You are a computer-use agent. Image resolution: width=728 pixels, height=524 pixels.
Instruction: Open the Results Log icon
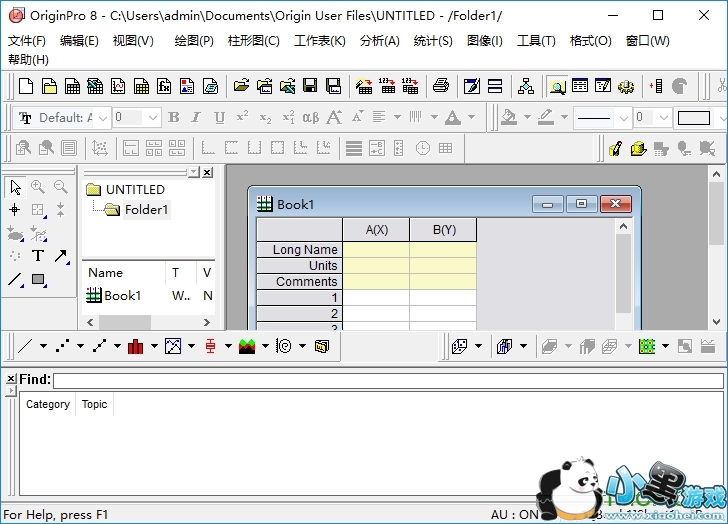[580, 86]
